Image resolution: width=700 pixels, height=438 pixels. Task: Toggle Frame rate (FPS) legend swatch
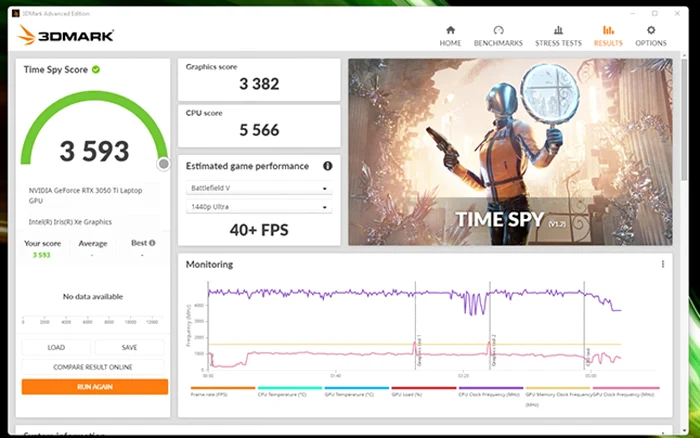(223, 388)
